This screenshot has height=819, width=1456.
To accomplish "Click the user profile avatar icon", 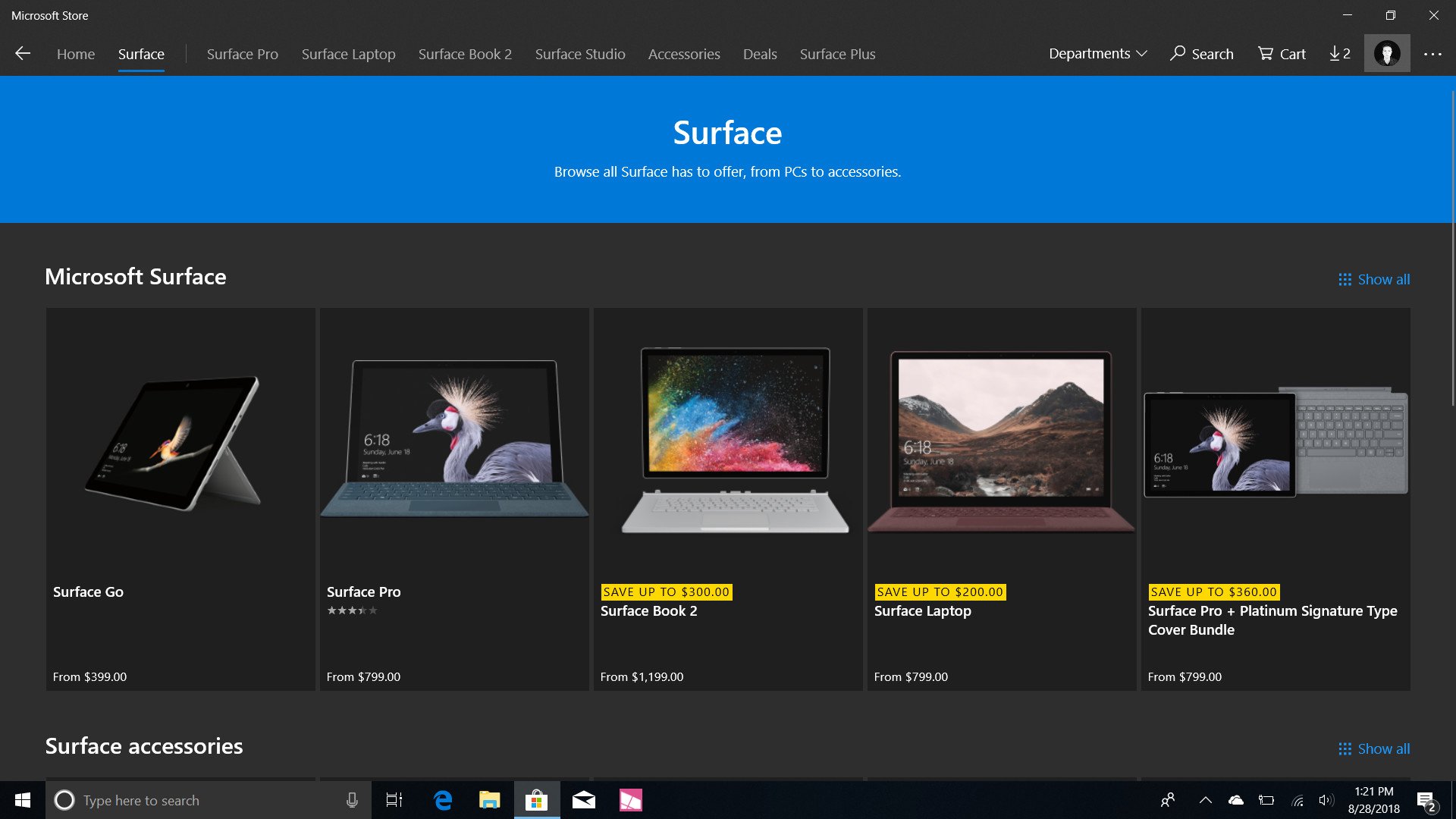I will tap(1387, 53).
